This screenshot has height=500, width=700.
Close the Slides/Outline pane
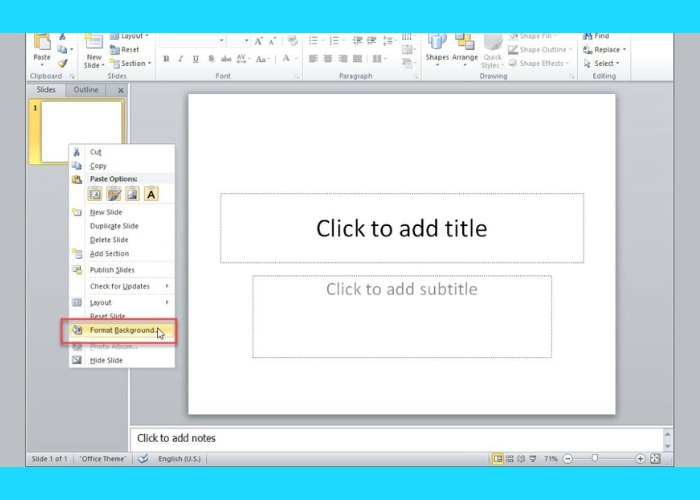(121, 90)
